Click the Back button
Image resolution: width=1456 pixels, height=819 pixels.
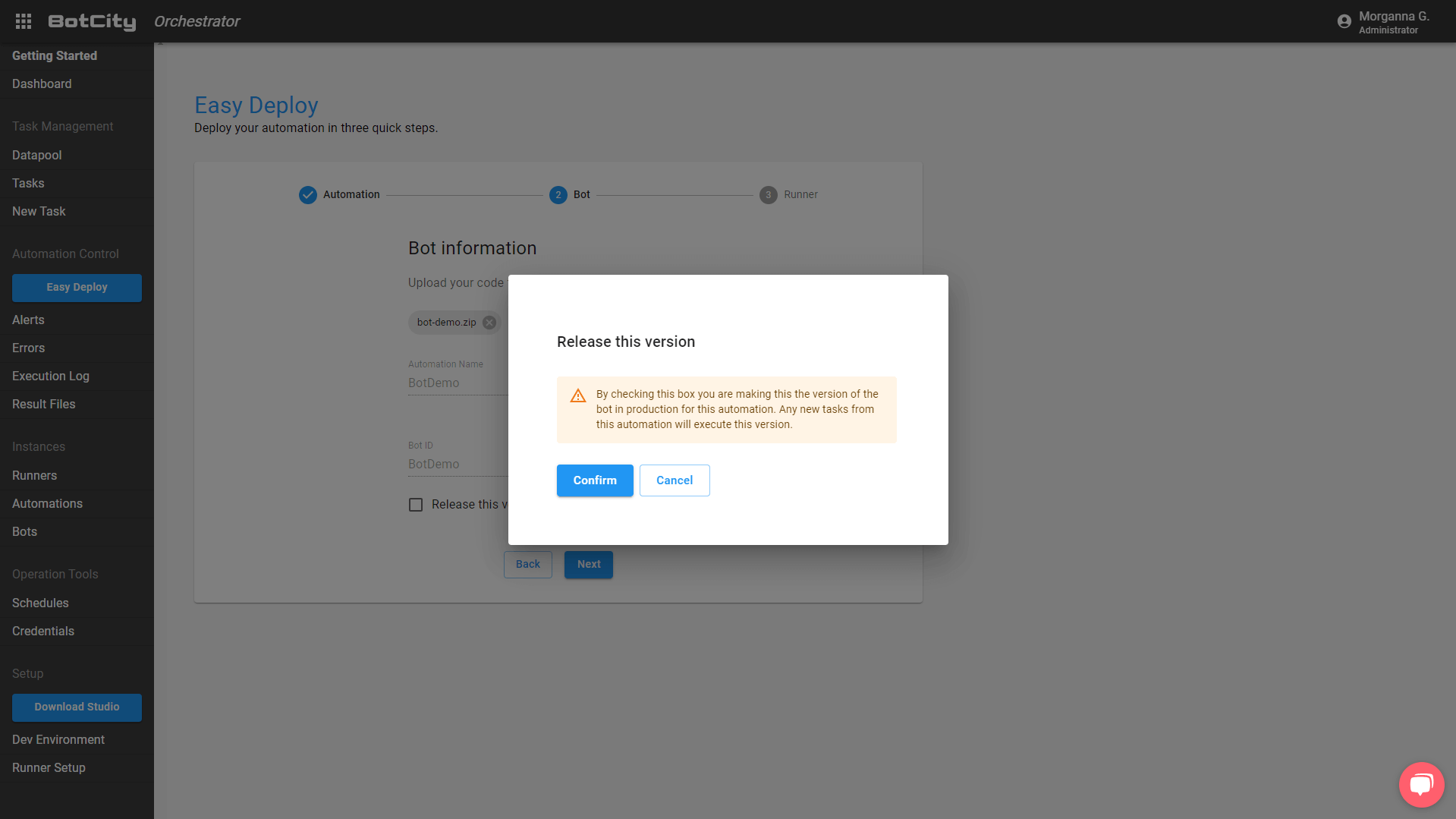coord(527,564)
